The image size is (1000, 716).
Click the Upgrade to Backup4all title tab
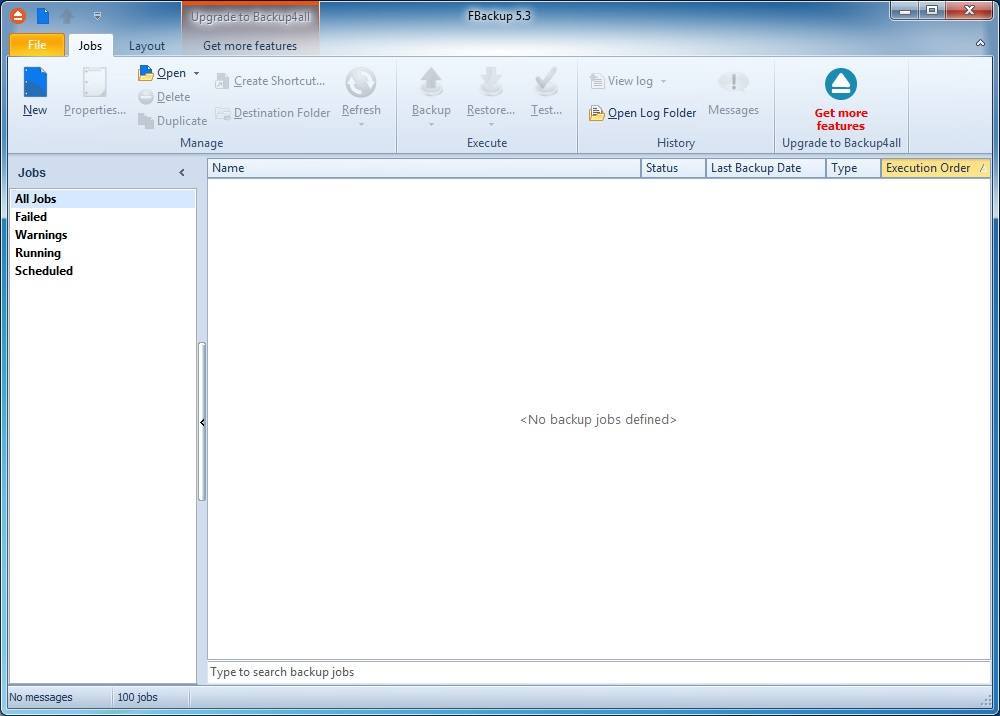coord(251,17)
